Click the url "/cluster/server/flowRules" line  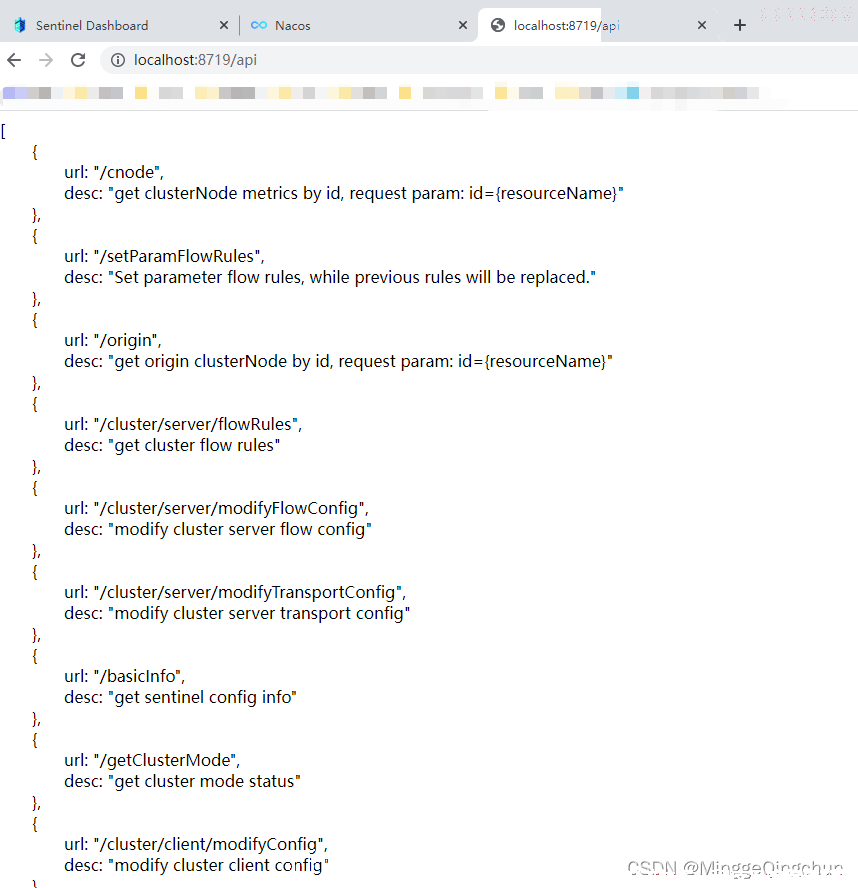pos(183,424)
